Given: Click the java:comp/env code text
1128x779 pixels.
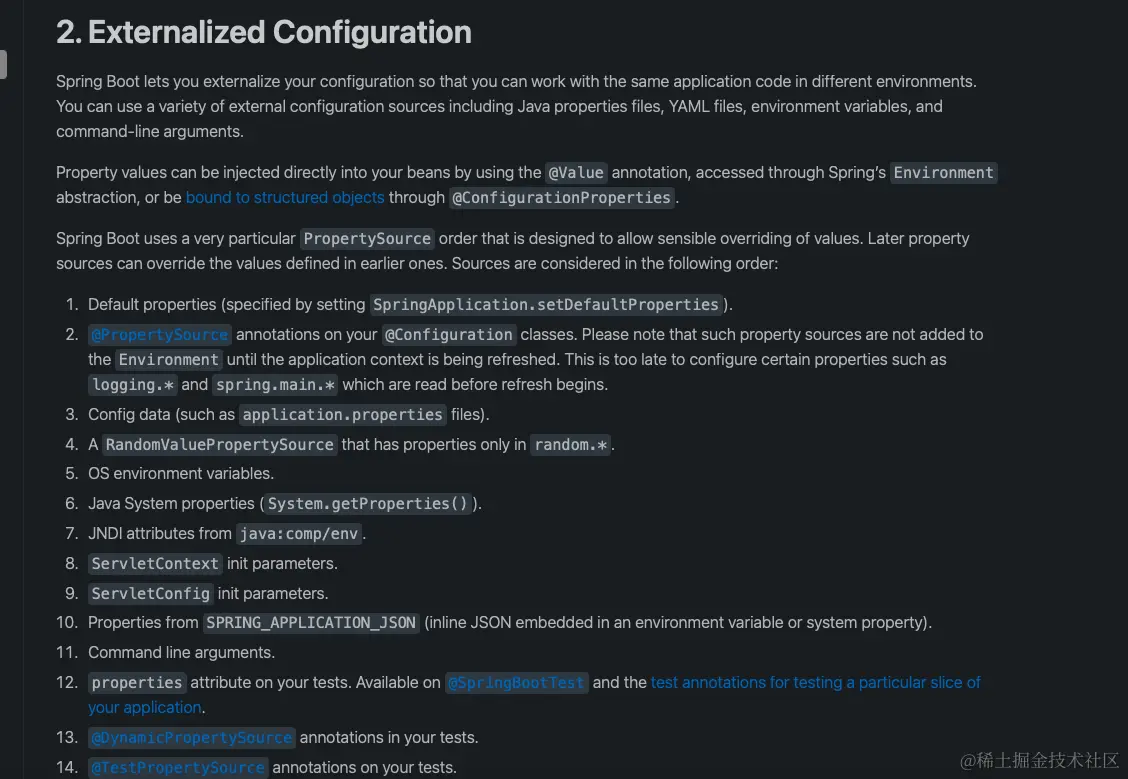Looking at the screenshot, I should pyautogui.click(x=299, y=534).
